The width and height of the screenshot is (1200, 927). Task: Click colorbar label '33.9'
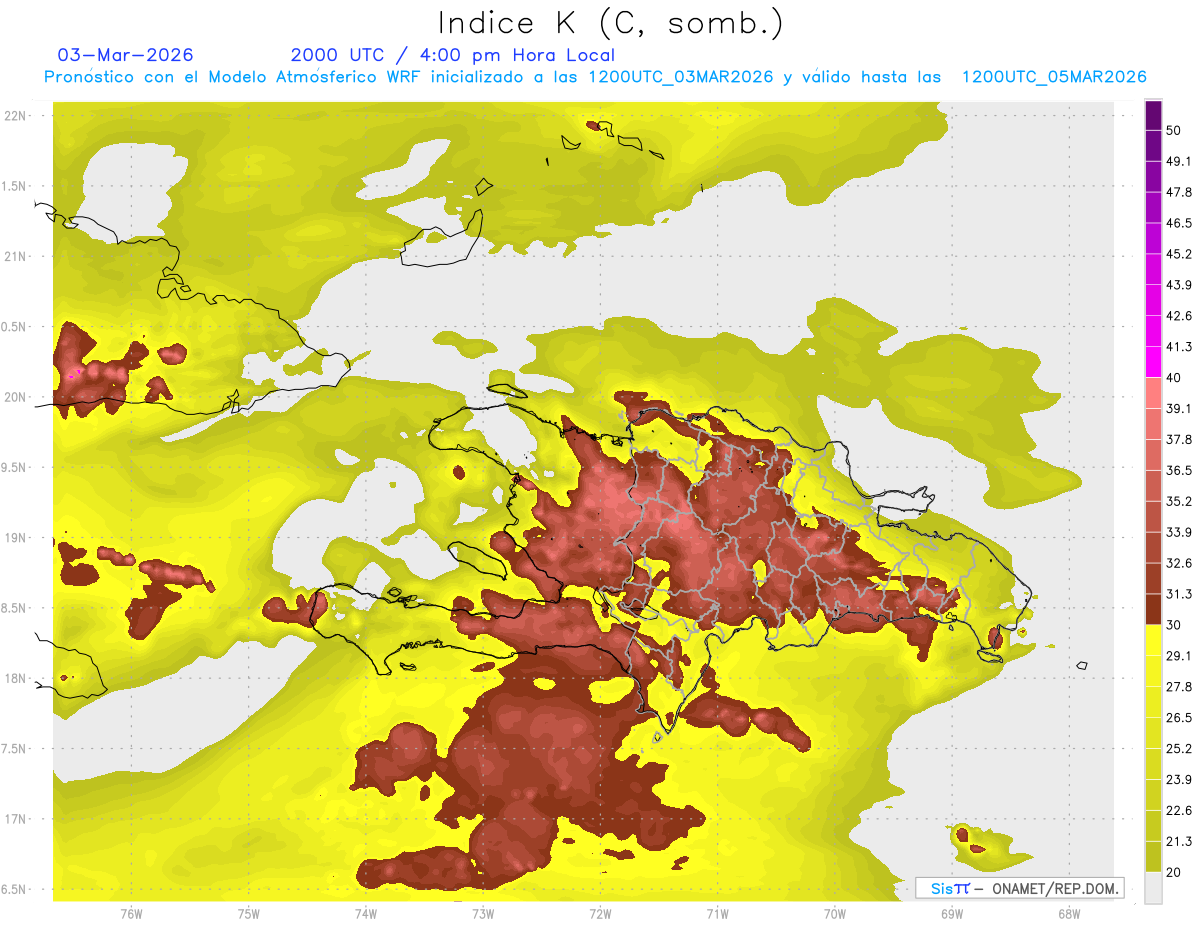[1179, 532]
